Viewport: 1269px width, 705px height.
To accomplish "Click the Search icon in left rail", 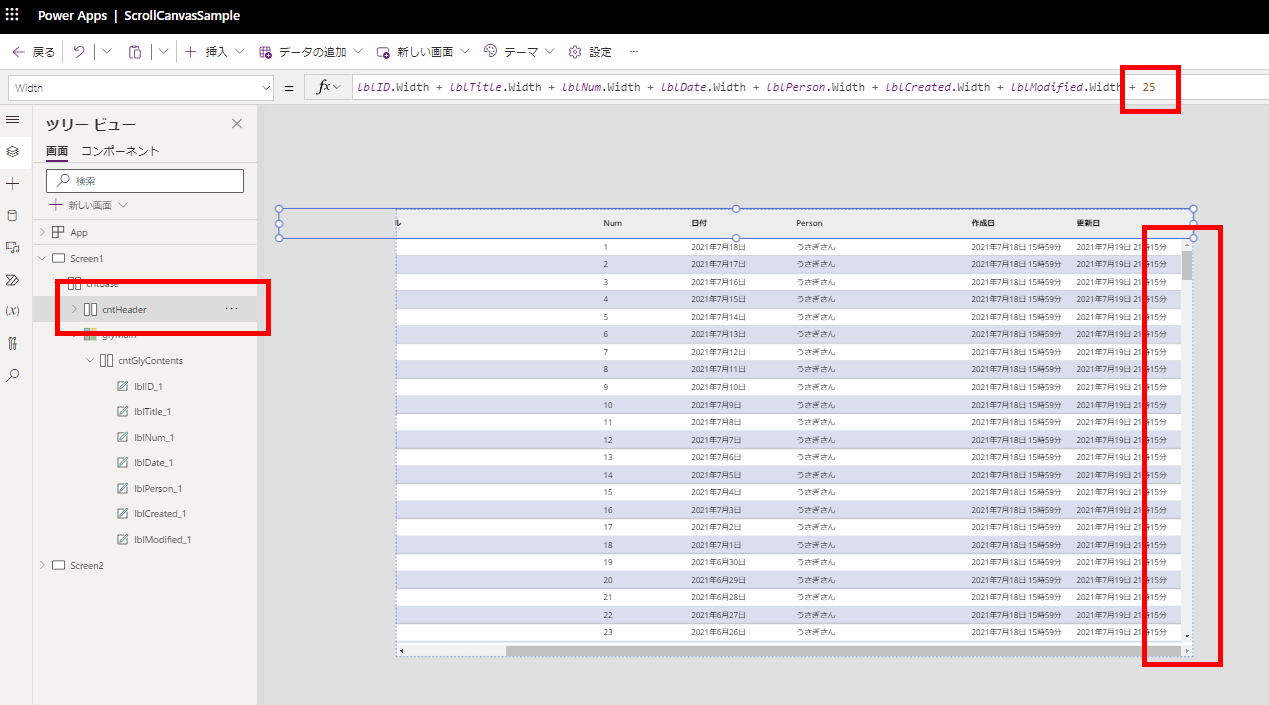I will click(13, 376).
